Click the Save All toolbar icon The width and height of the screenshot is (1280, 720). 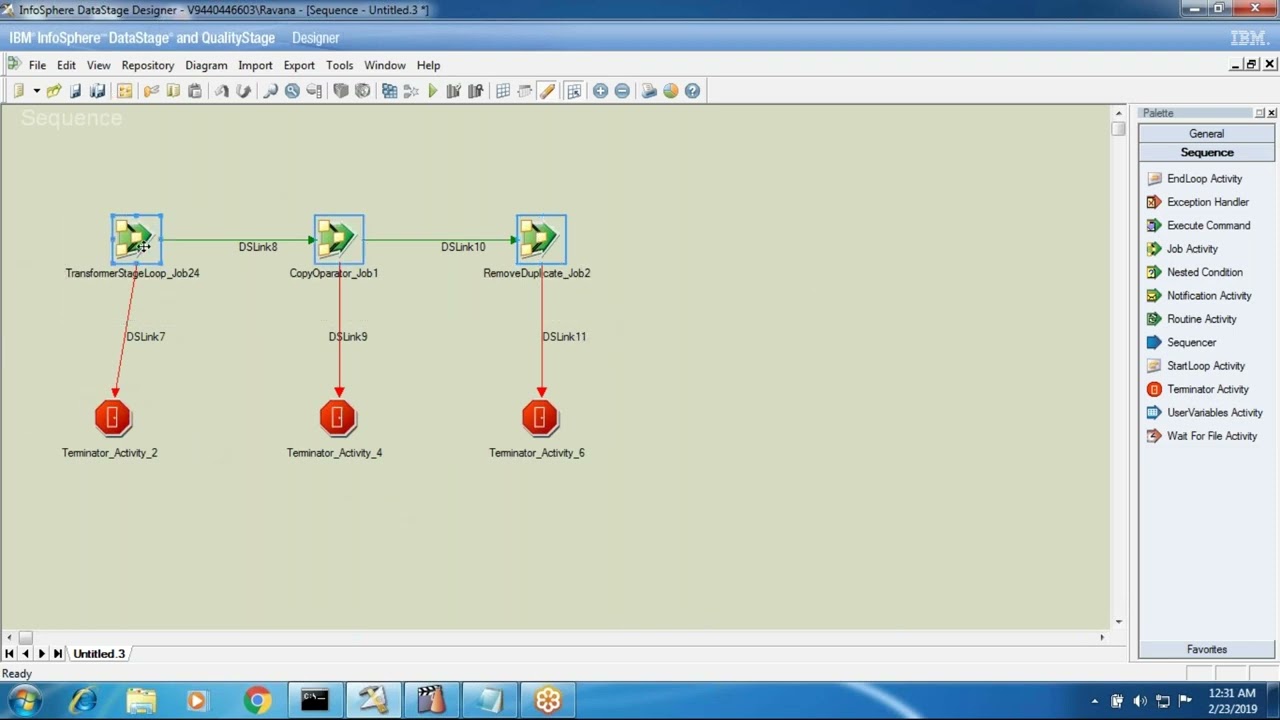[97, 91]
